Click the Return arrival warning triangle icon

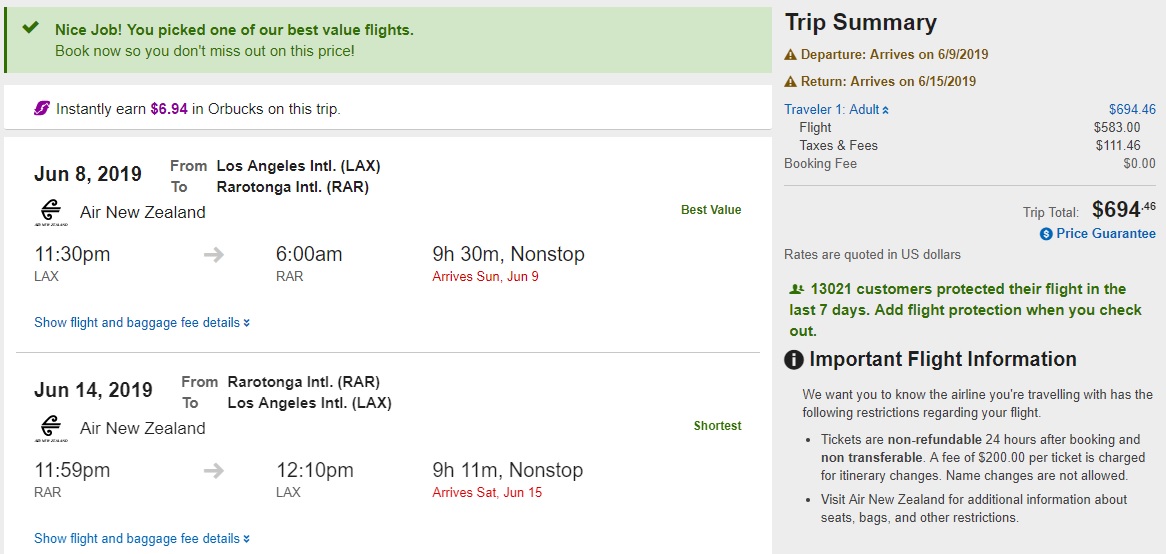pyautogui.click(x=791, y=81)
